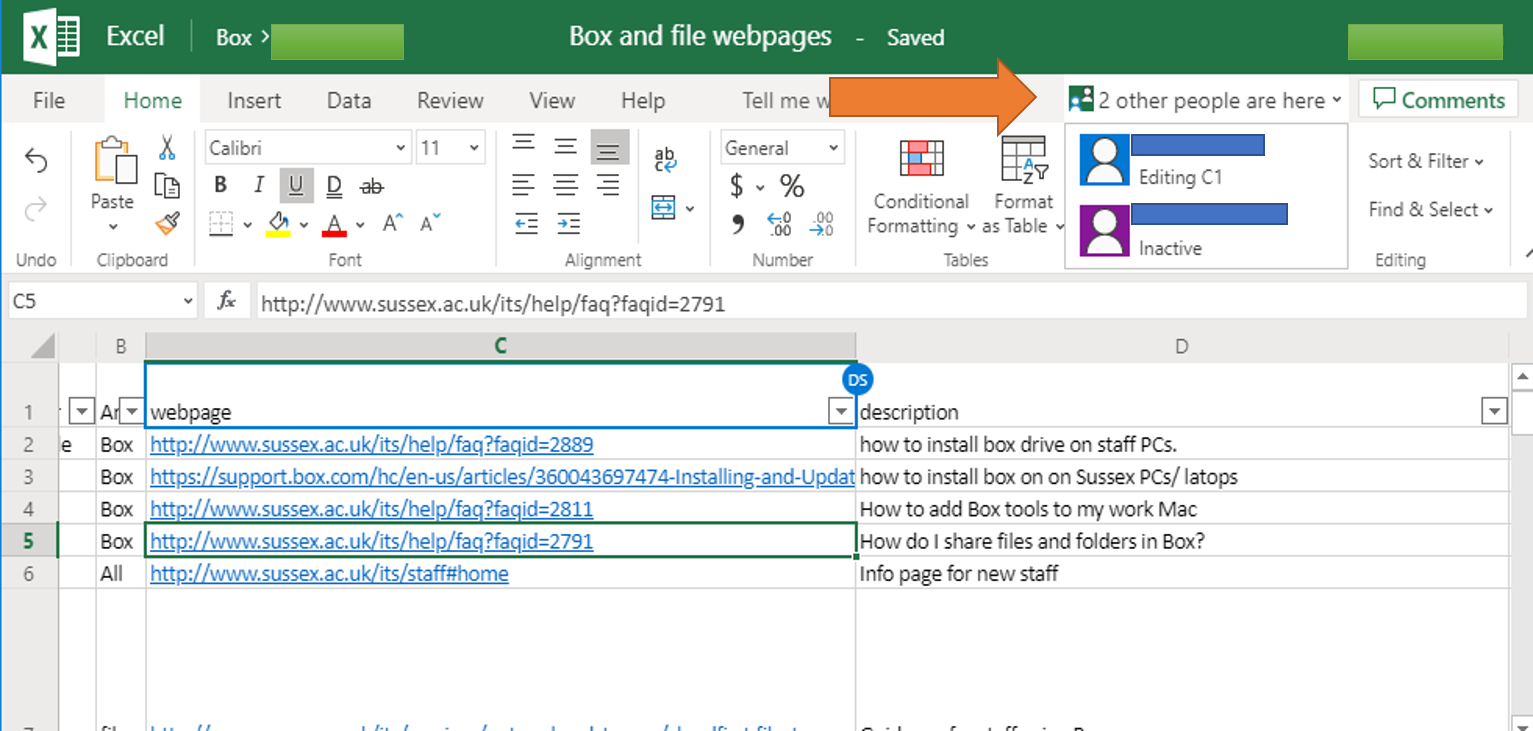The height and width of the screenshot is (731, 1533).
Task: Align text right
Action: (x=608, y=185)
